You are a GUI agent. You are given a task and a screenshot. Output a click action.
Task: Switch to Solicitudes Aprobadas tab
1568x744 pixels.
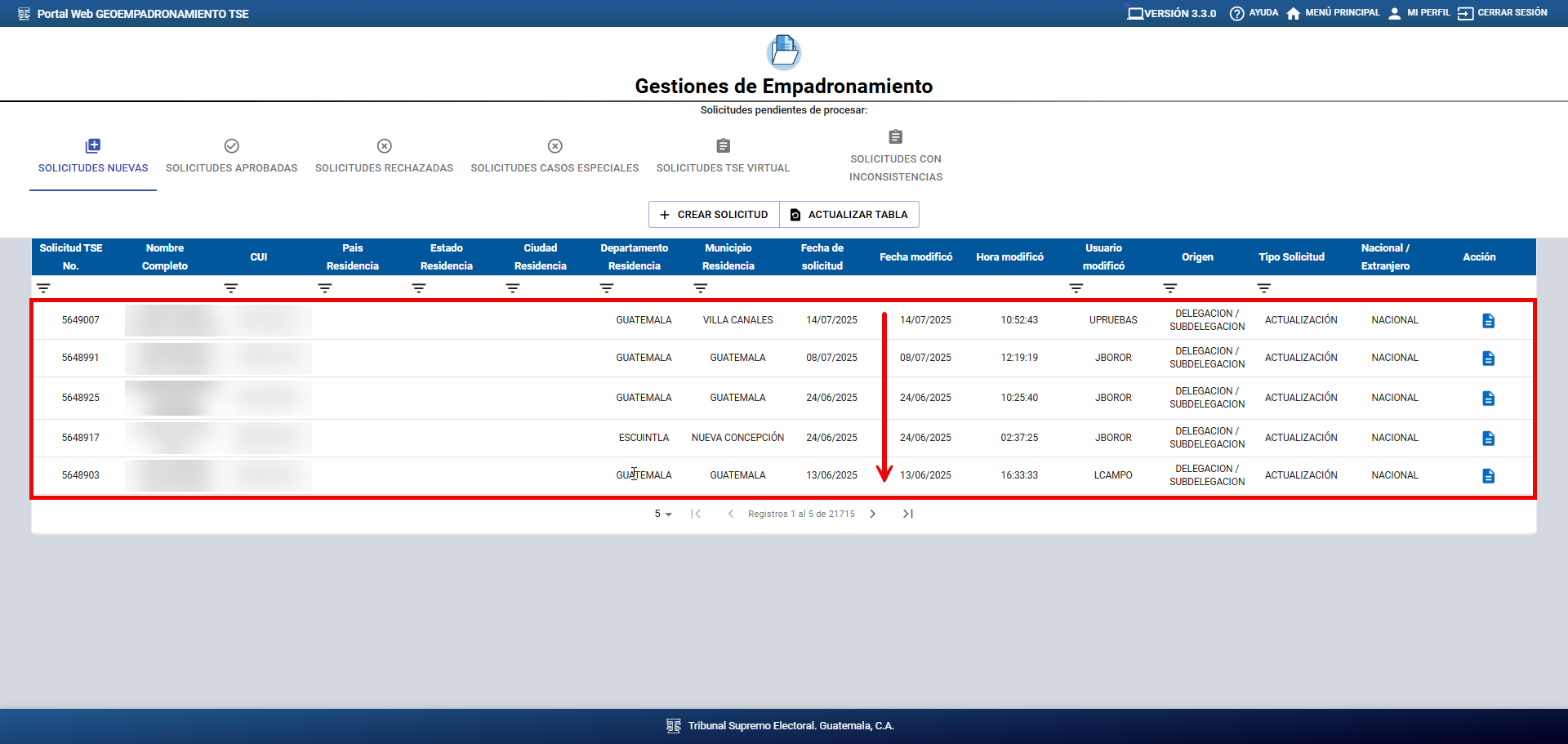click(231, 157)
